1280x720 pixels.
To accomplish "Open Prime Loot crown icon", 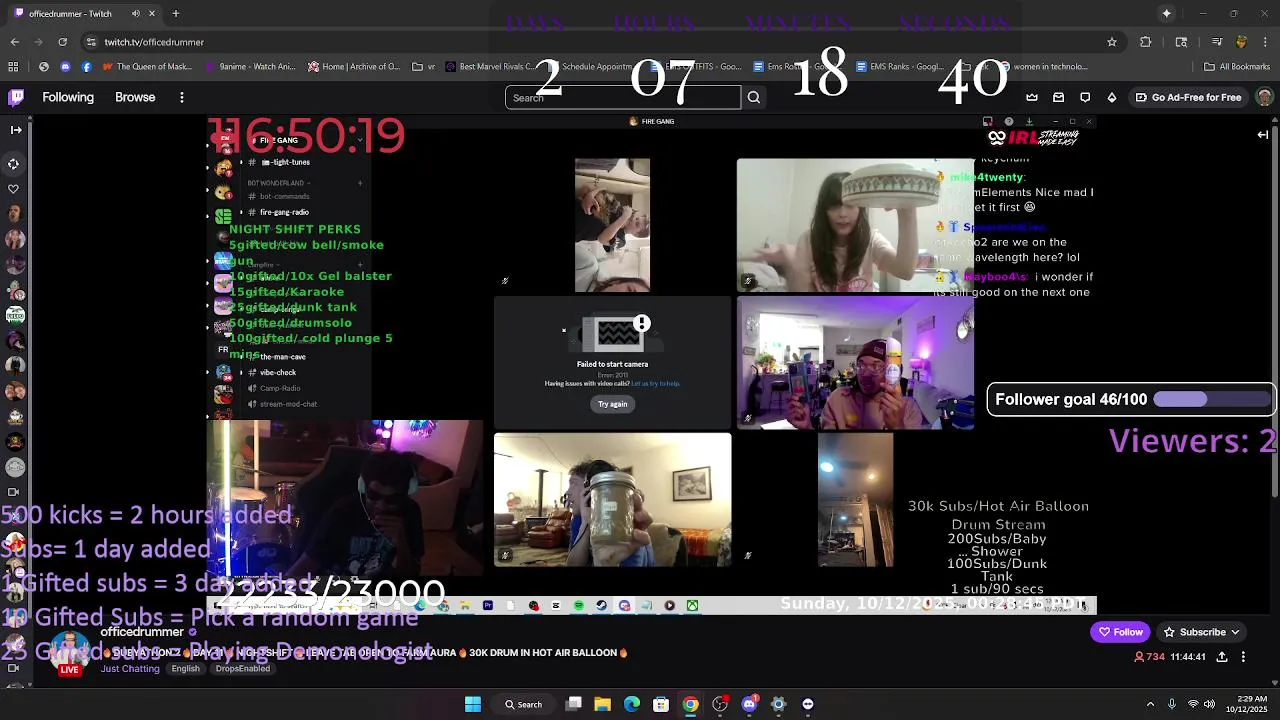I will [x=1032, y=97].
